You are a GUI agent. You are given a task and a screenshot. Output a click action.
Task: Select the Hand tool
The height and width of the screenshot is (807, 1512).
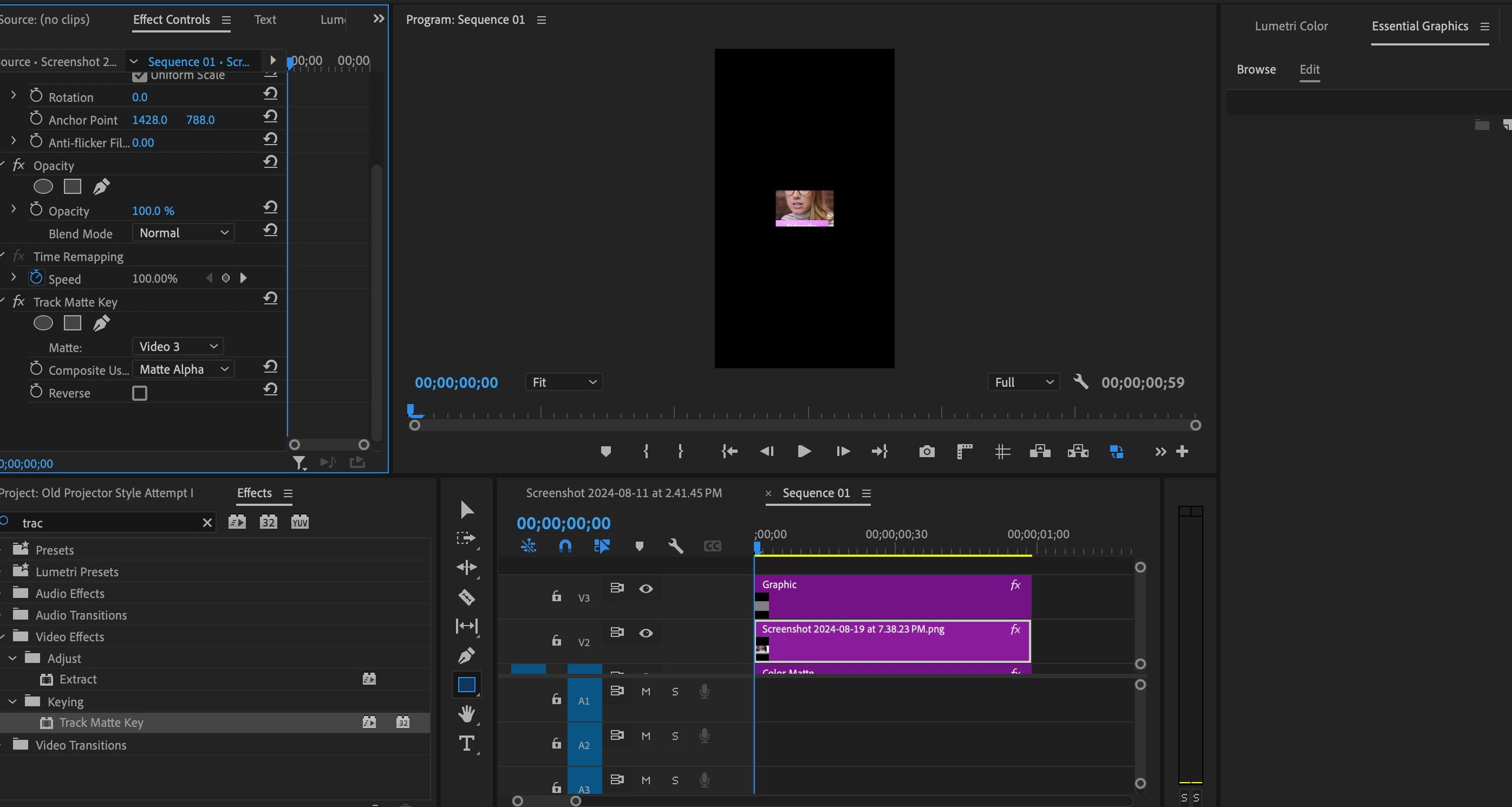tap(467, 714)
